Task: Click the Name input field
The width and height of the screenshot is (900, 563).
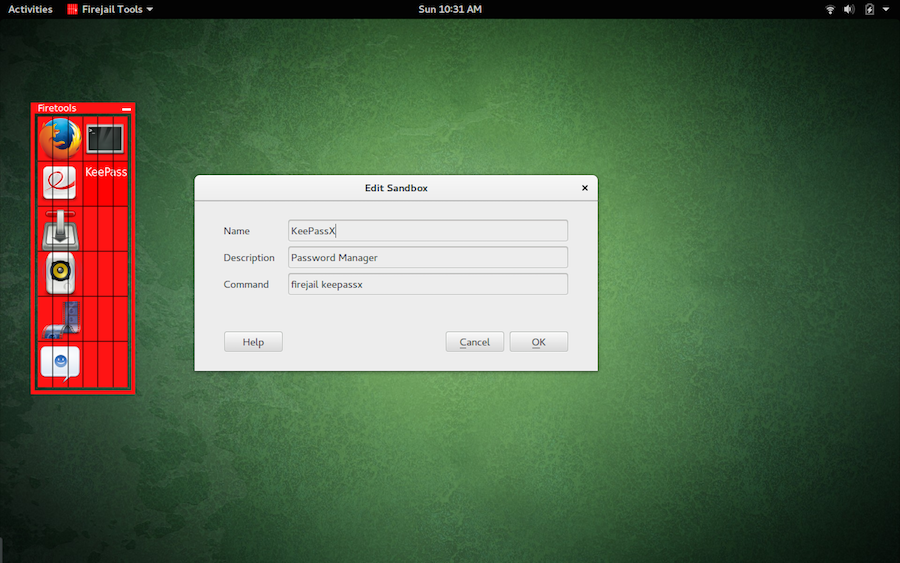Action: pos(428,231)
